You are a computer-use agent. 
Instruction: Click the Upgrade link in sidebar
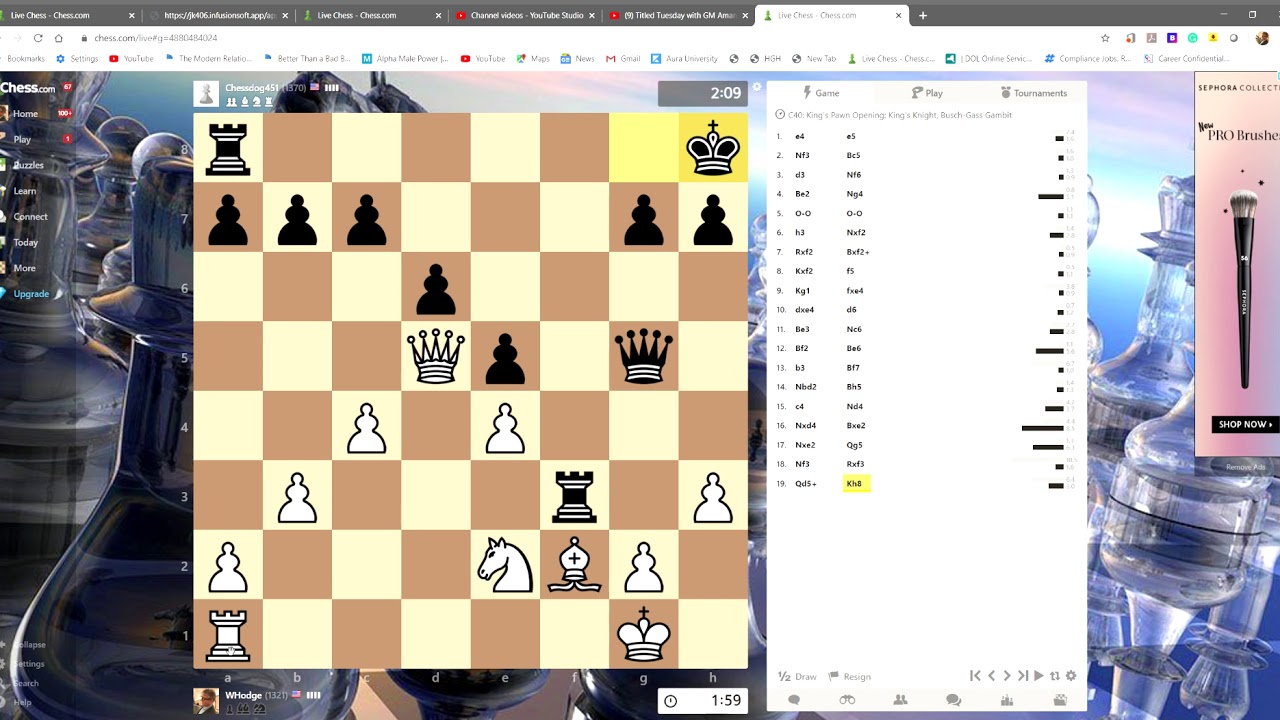click(31, 294)
